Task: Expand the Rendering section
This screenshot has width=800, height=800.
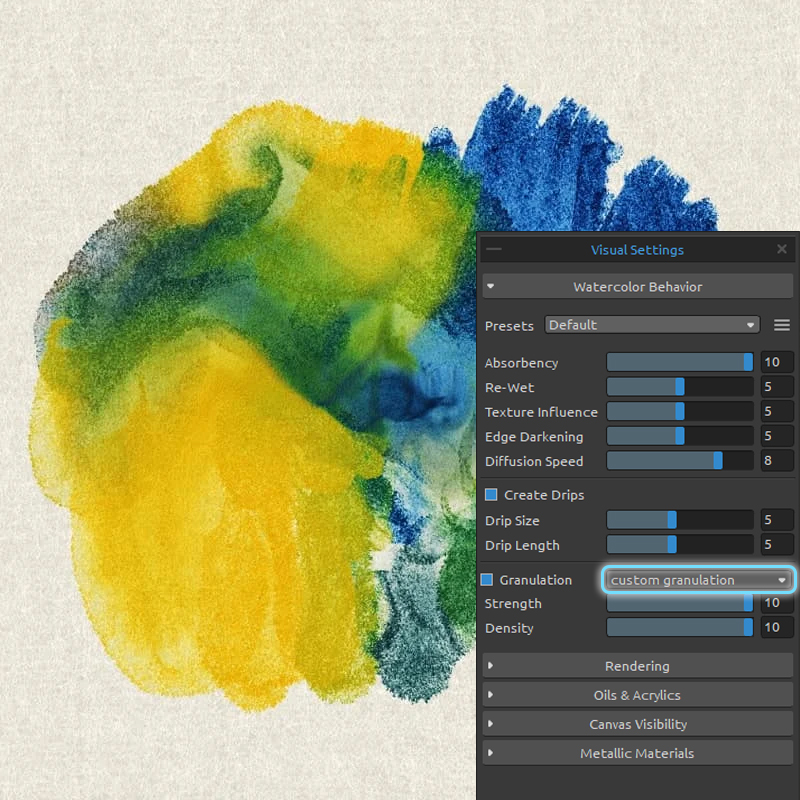Action: tap(637, 666)
